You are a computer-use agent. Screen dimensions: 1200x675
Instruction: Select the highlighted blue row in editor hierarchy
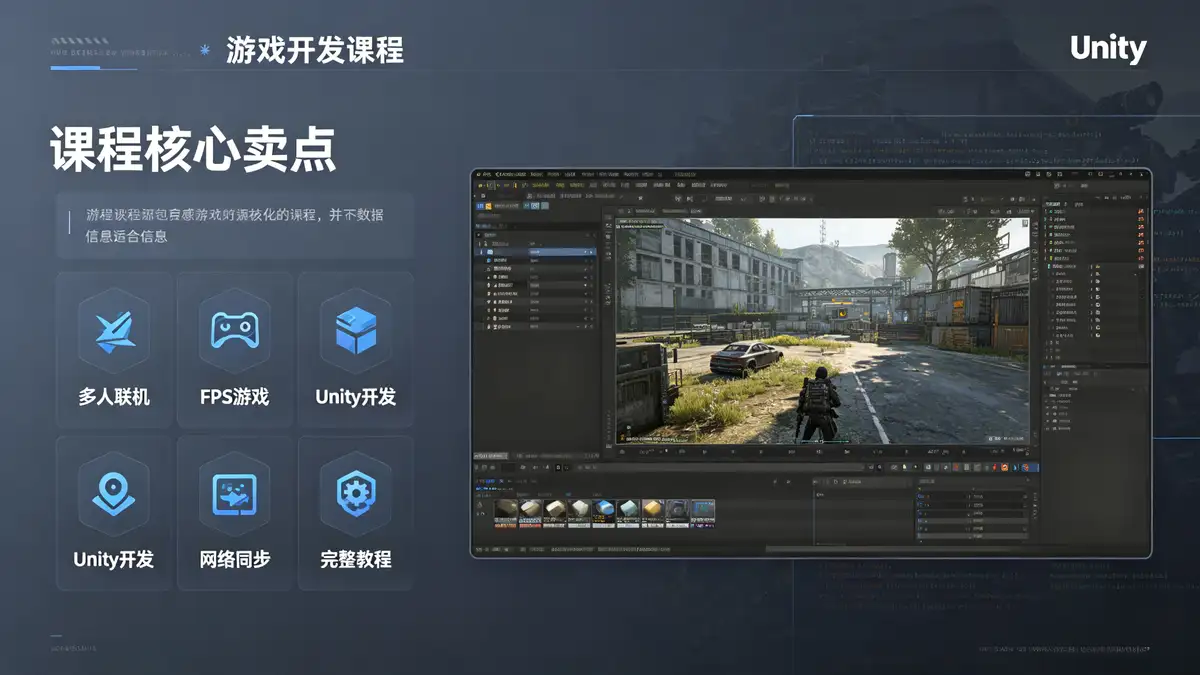click(x=537, y=252)
